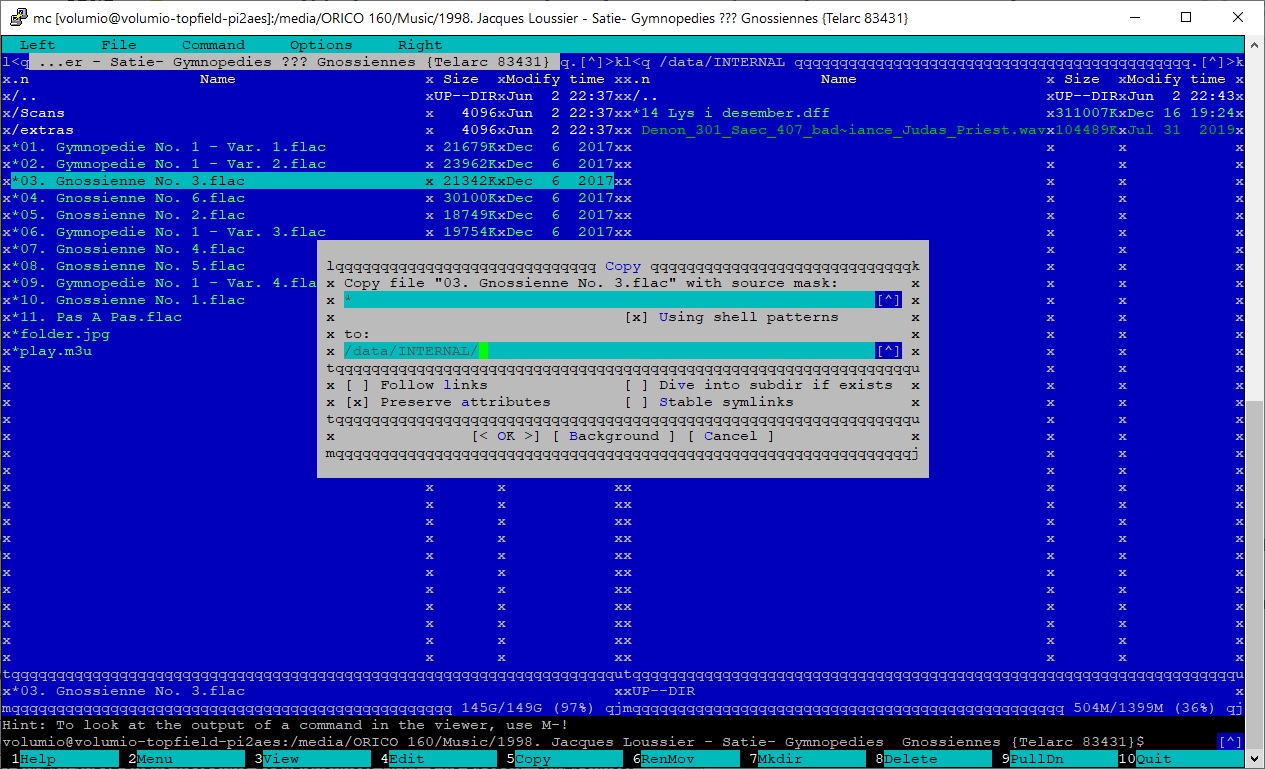The image size is (1265, 769).
Task: Click the destination path /data/INTERNAL/ field
Action: point(609,351)
